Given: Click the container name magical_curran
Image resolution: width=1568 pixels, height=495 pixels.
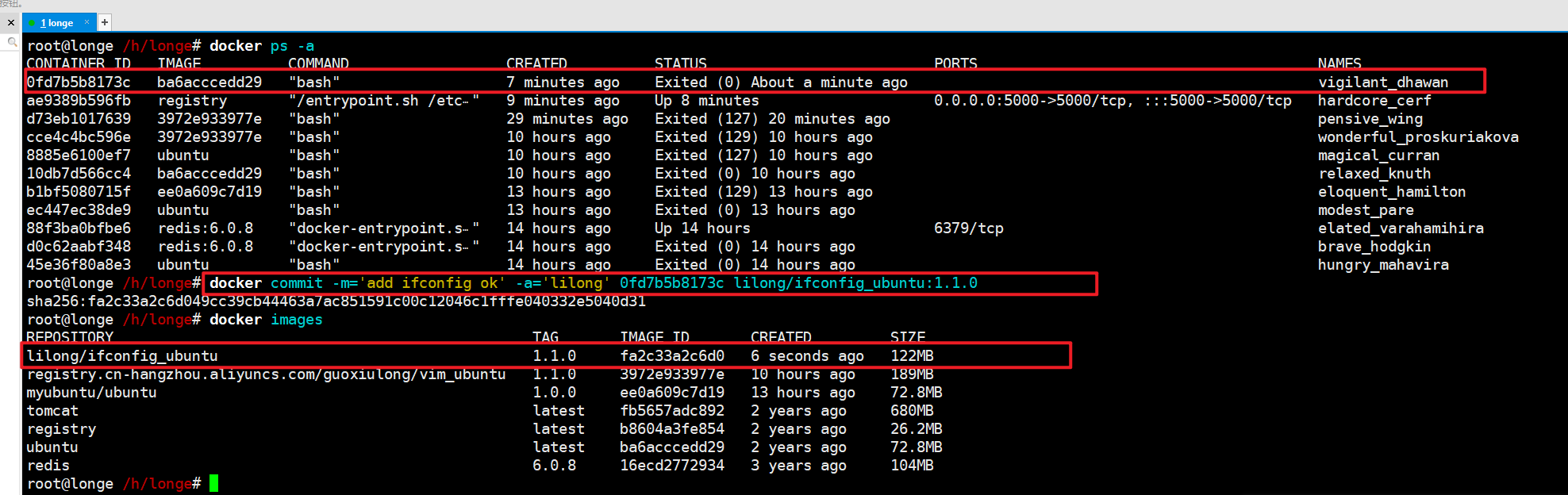Looking at the screenshot, I should tap(1378, 155).
